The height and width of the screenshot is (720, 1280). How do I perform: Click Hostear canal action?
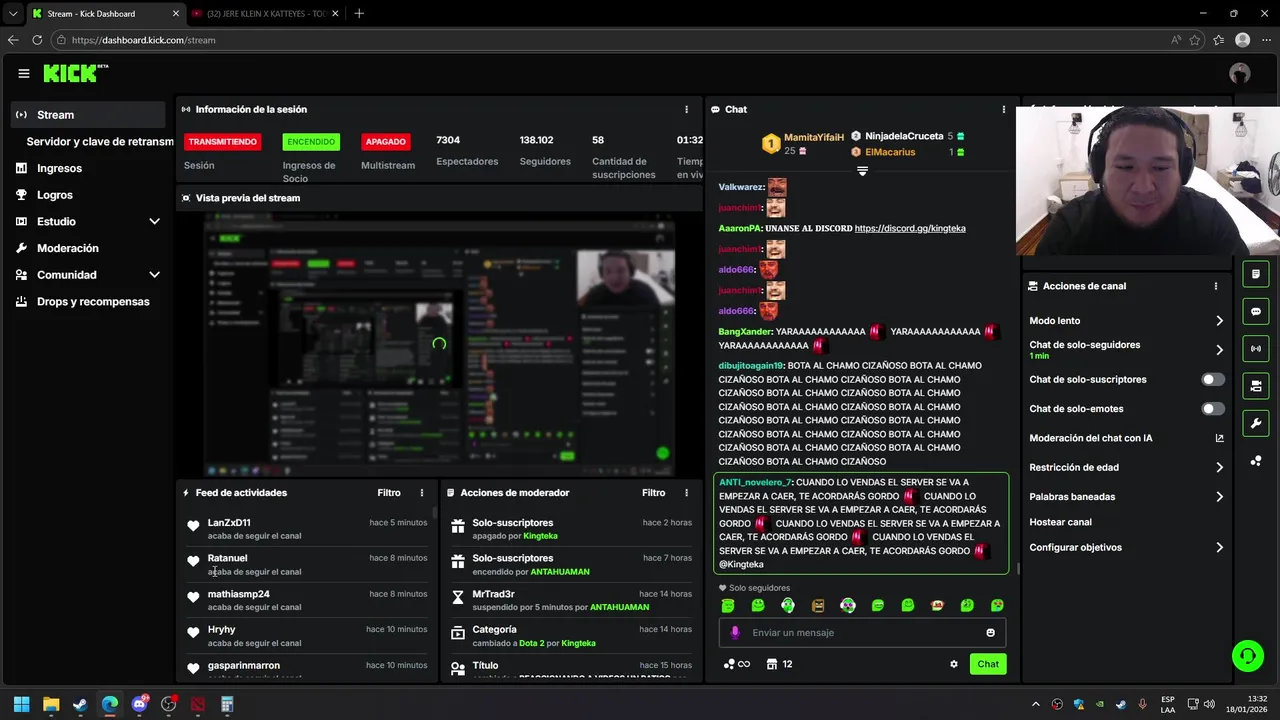point(1060,522)
